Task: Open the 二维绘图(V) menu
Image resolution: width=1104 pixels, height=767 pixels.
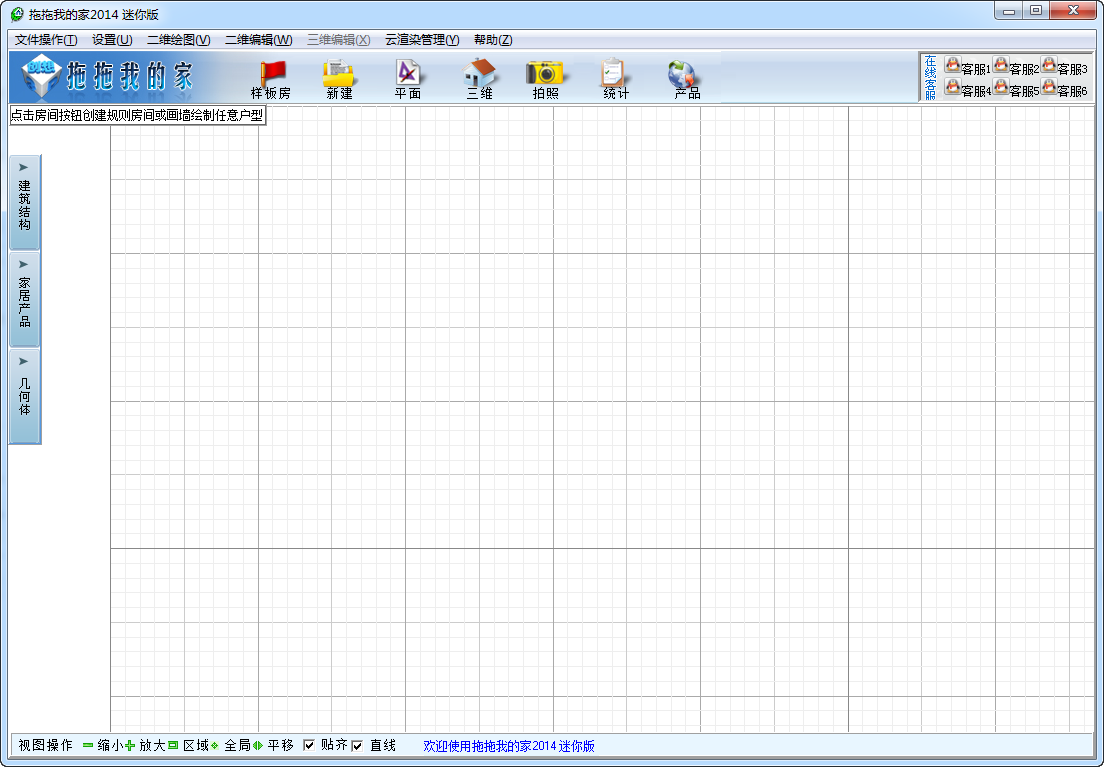Action: click(179, 39)
